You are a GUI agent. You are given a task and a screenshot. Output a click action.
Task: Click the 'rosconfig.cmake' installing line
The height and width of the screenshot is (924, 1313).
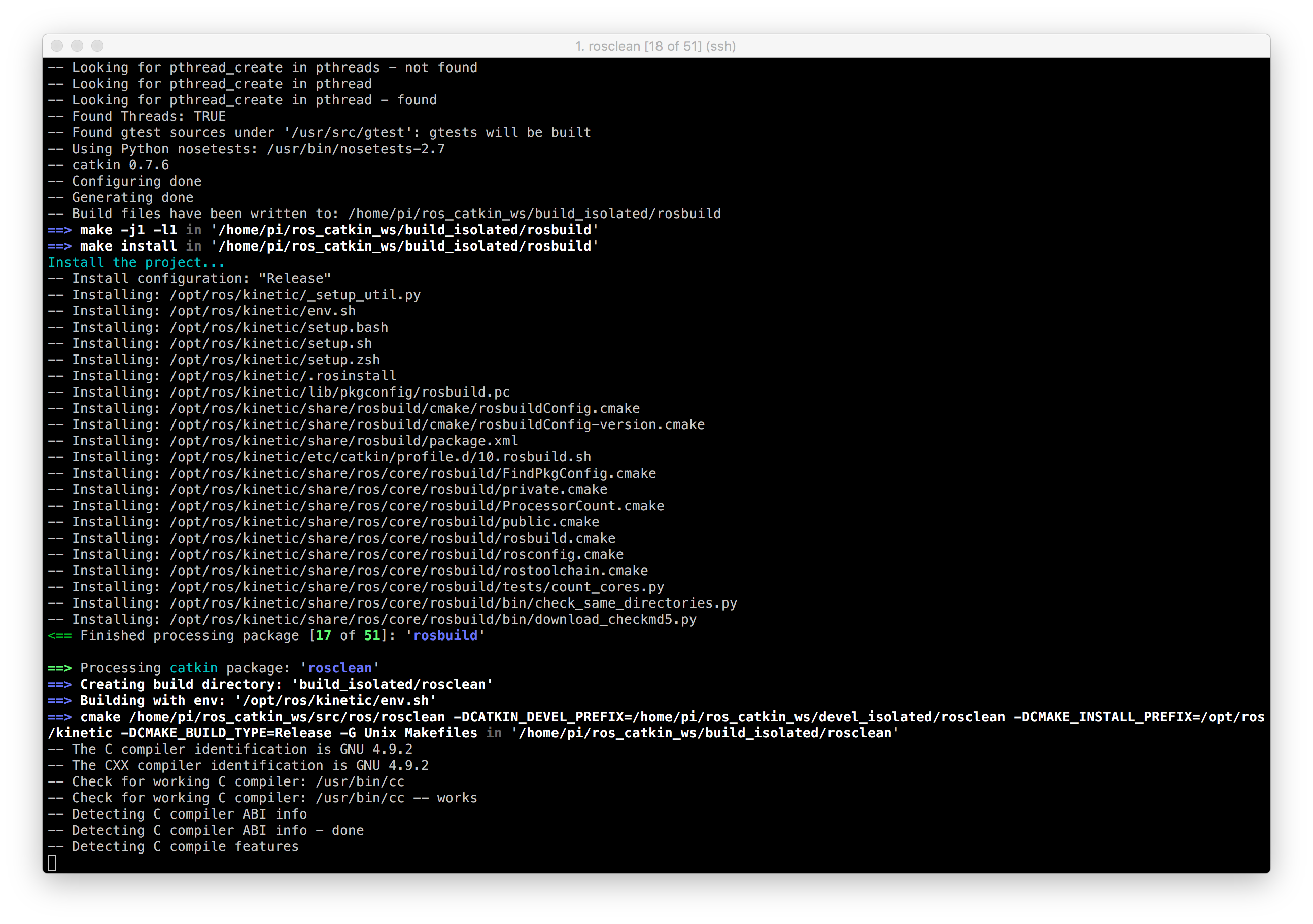click(336, 554)
